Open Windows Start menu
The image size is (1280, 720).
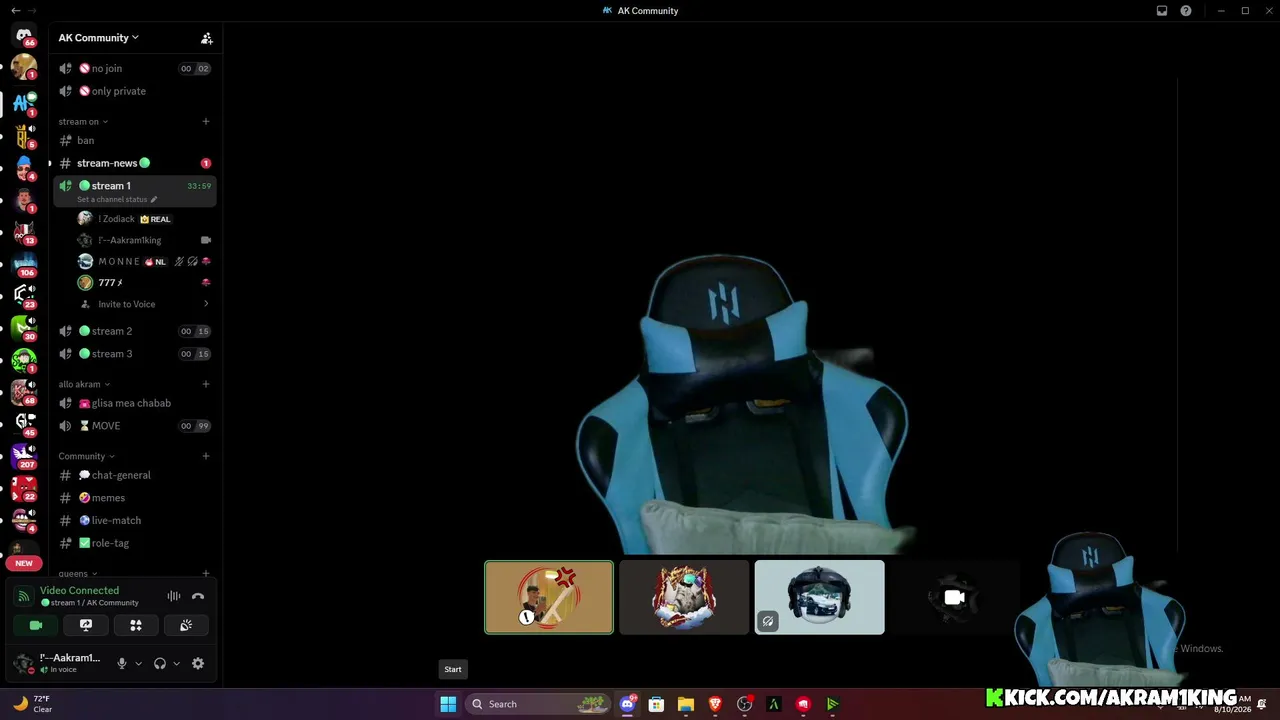tap(448, 704)
